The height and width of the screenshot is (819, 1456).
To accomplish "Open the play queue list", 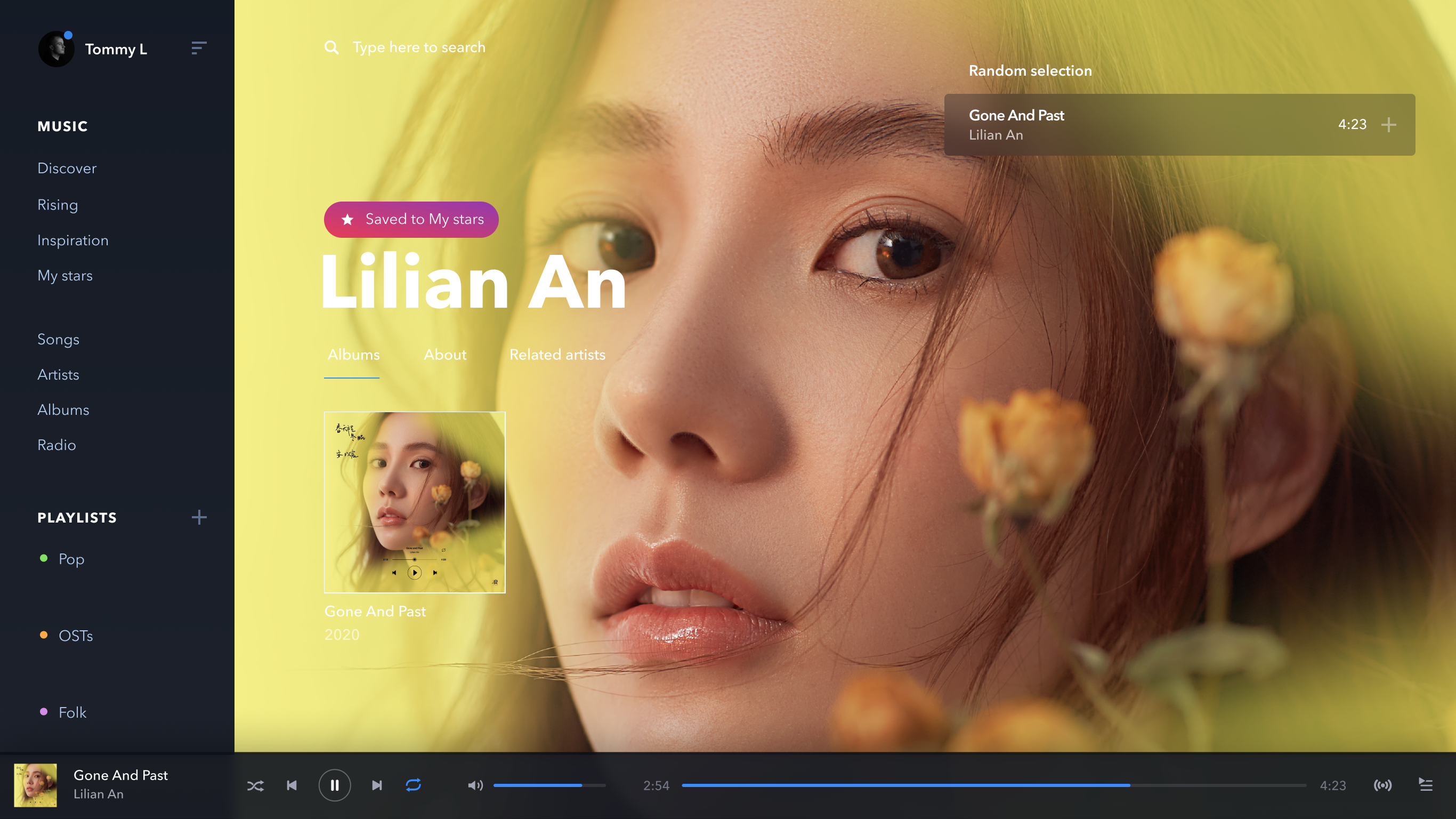I will (1425, 785).
